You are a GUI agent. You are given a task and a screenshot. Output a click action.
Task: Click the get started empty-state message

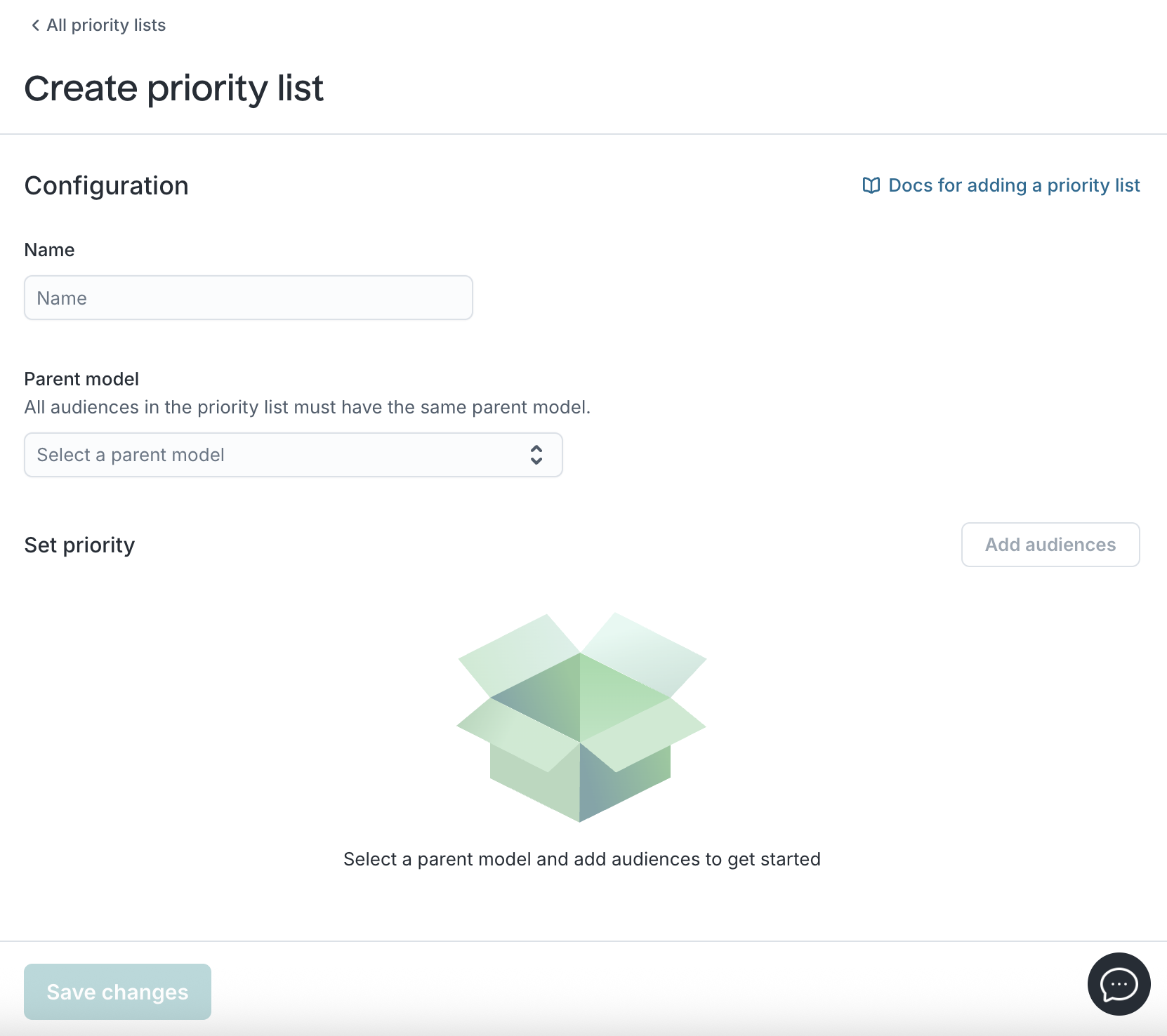point(581,859)
